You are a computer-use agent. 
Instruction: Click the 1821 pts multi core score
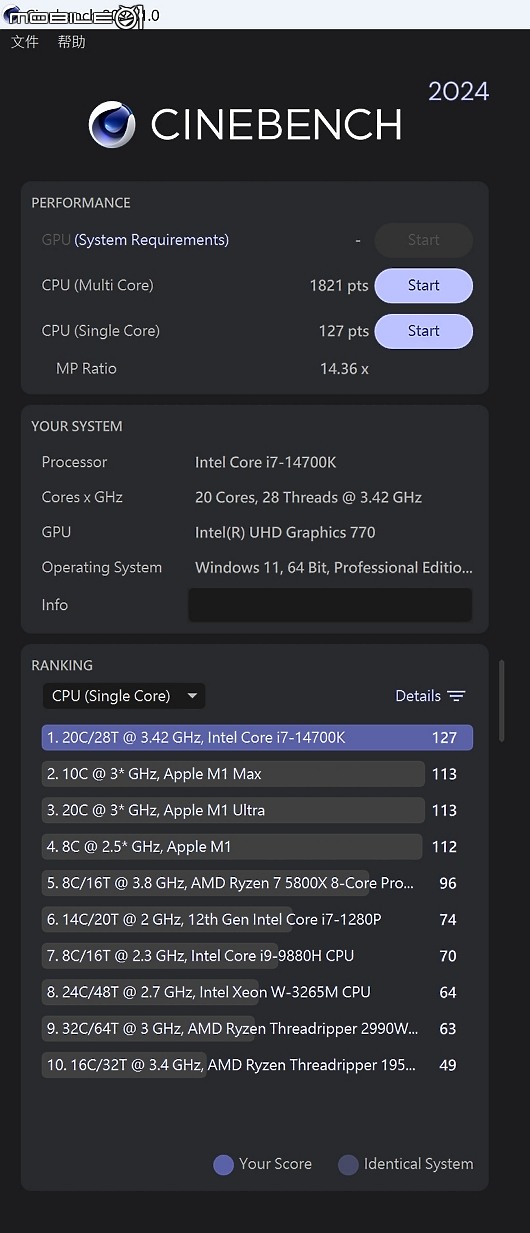tap(339, 286)
